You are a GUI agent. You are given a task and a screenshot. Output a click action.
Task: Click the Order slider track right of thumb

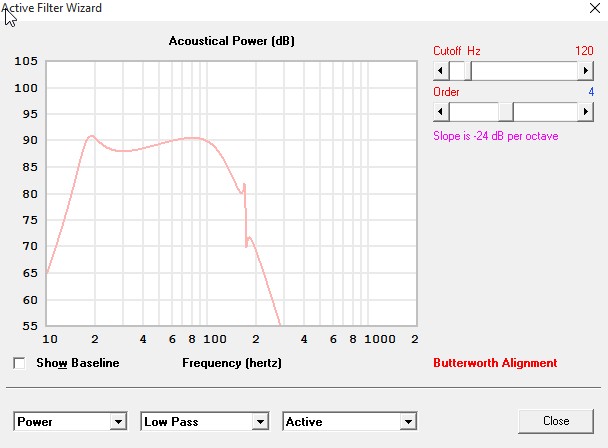(546, 112)
